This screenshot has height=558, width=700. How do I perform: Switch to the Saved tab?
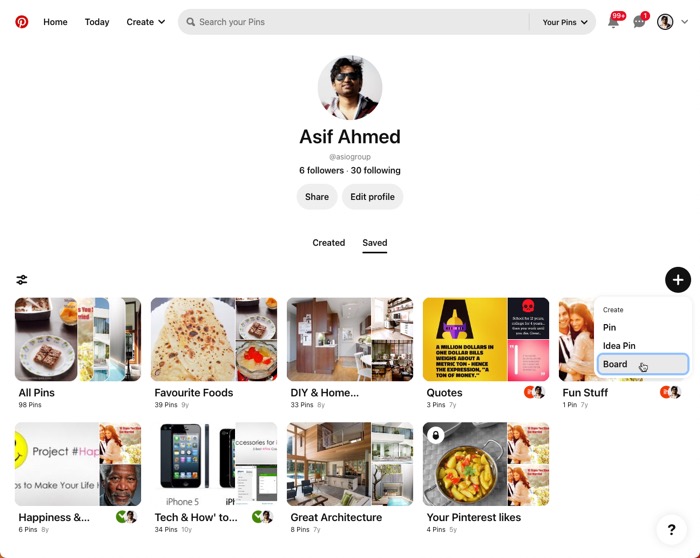click(375, 243)
